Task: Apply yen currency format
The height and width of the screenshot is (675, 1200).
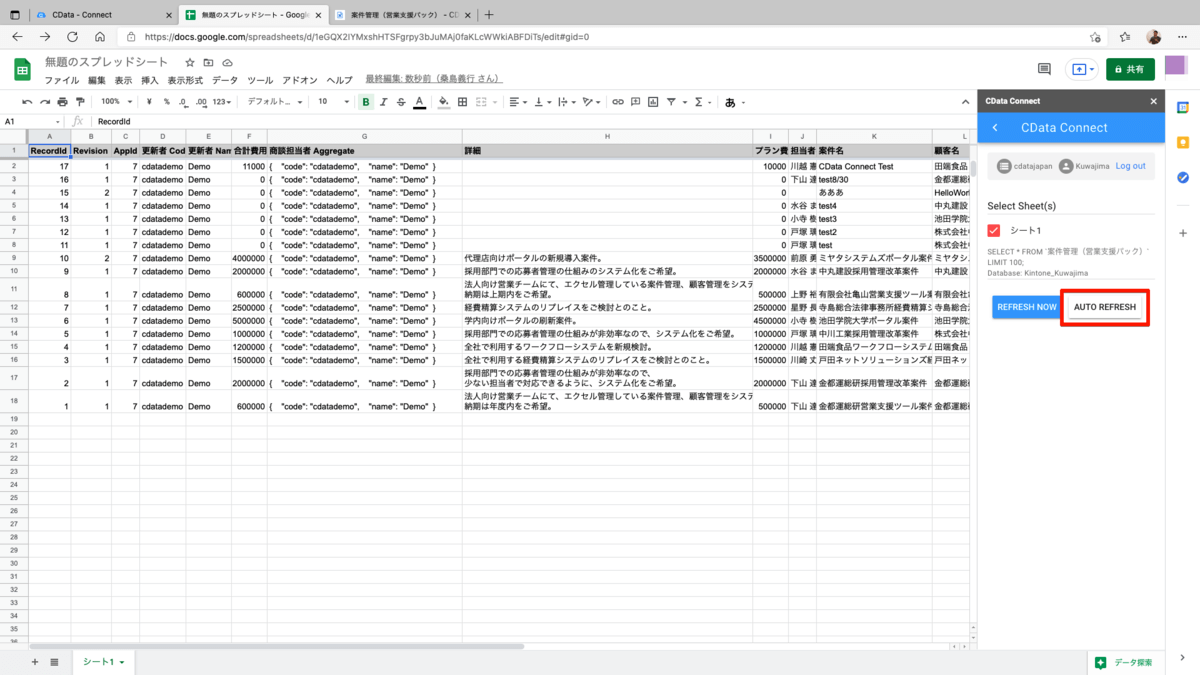Action: click(149, 102)
